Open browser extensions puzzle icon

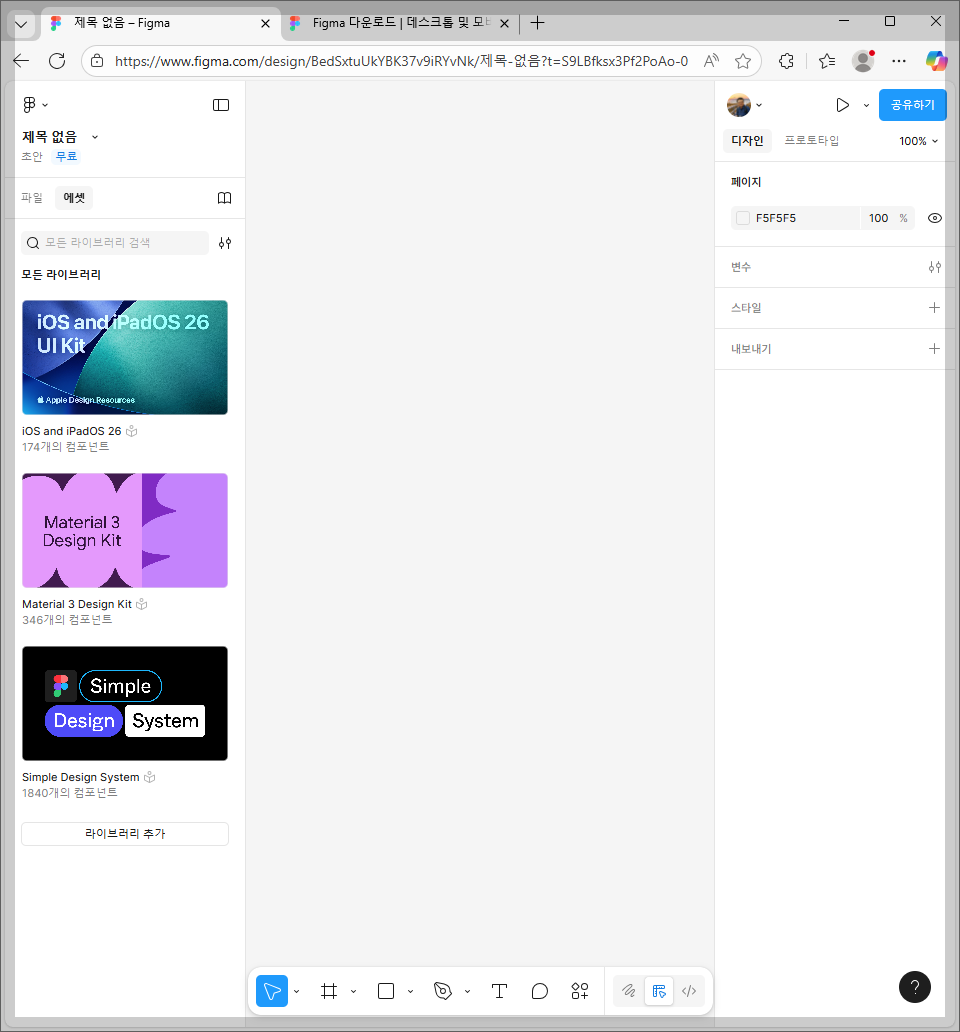pos(786,61)
